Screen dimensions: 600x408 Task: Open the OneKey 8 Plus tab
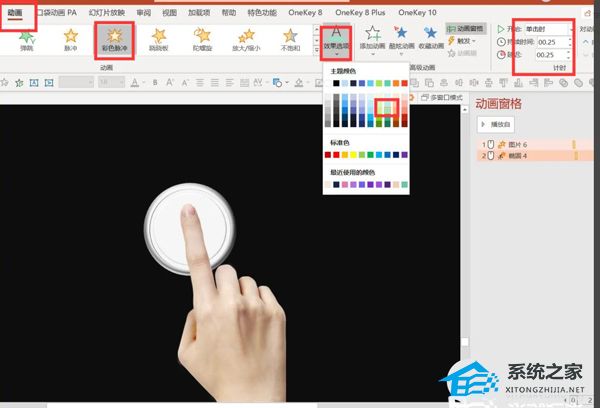coord(360,13)
